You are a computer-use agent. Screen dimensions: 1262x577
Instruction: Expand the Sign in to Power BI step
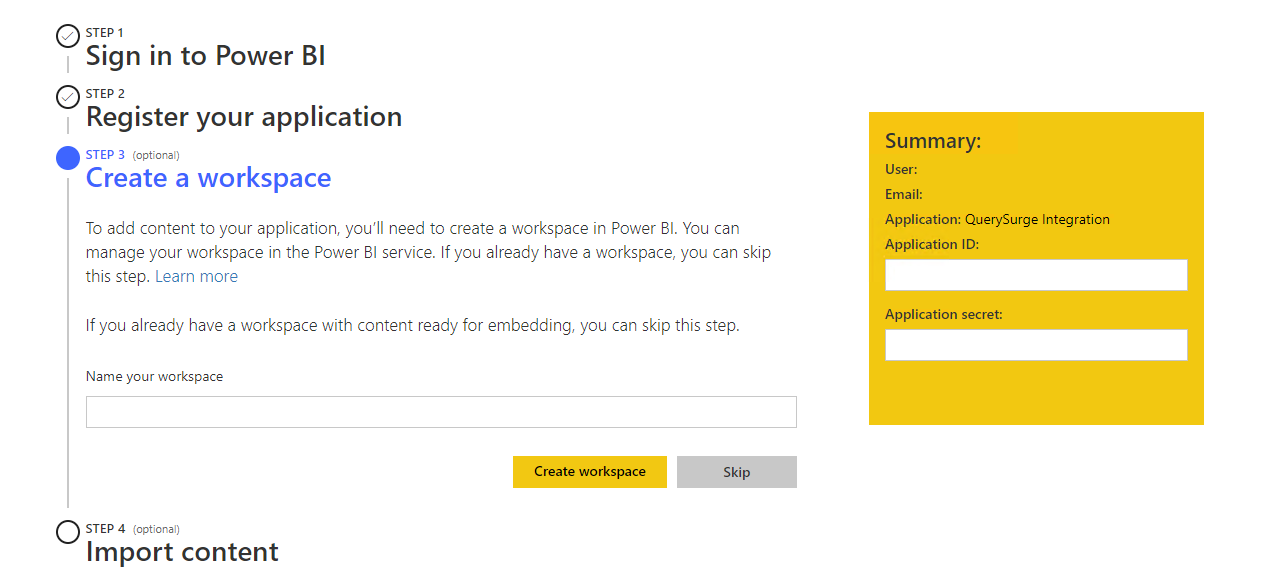(x=205, y=56)
